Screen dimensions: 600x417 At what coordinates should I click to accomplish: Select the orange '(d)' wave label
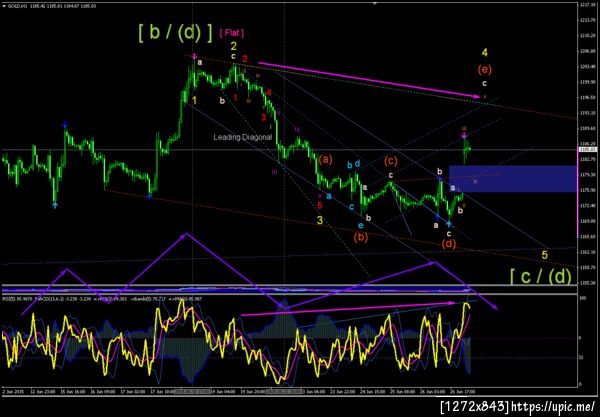click(449, 244)
